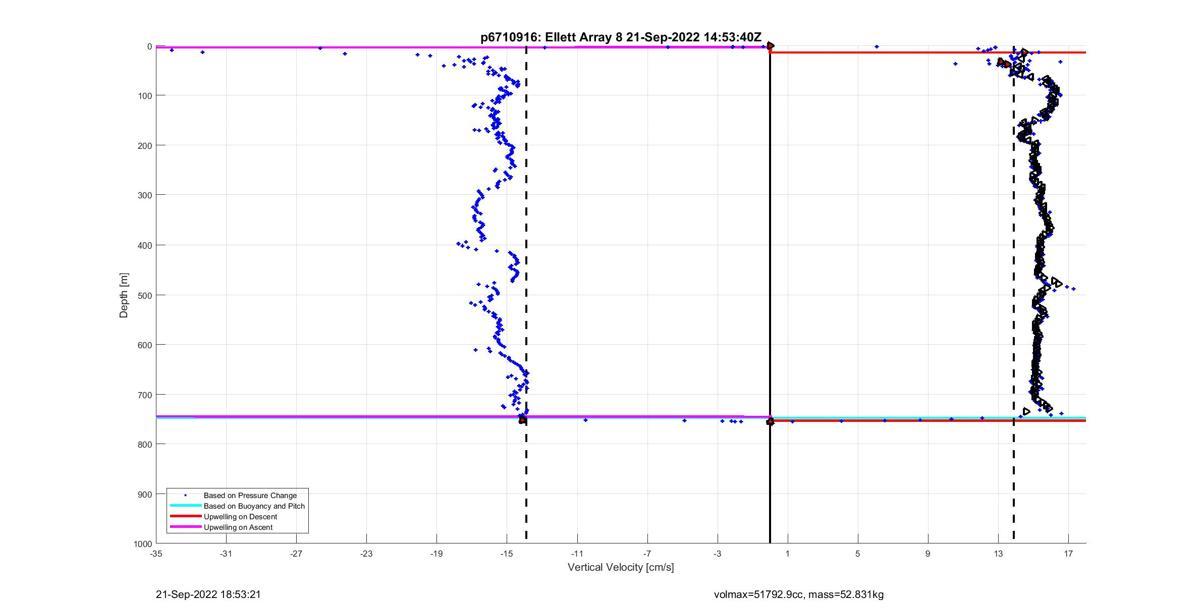This screenshot has width=1200, height=611.
Task: Click the y-axis tick label '300'
Action: (x=146, y=195)
